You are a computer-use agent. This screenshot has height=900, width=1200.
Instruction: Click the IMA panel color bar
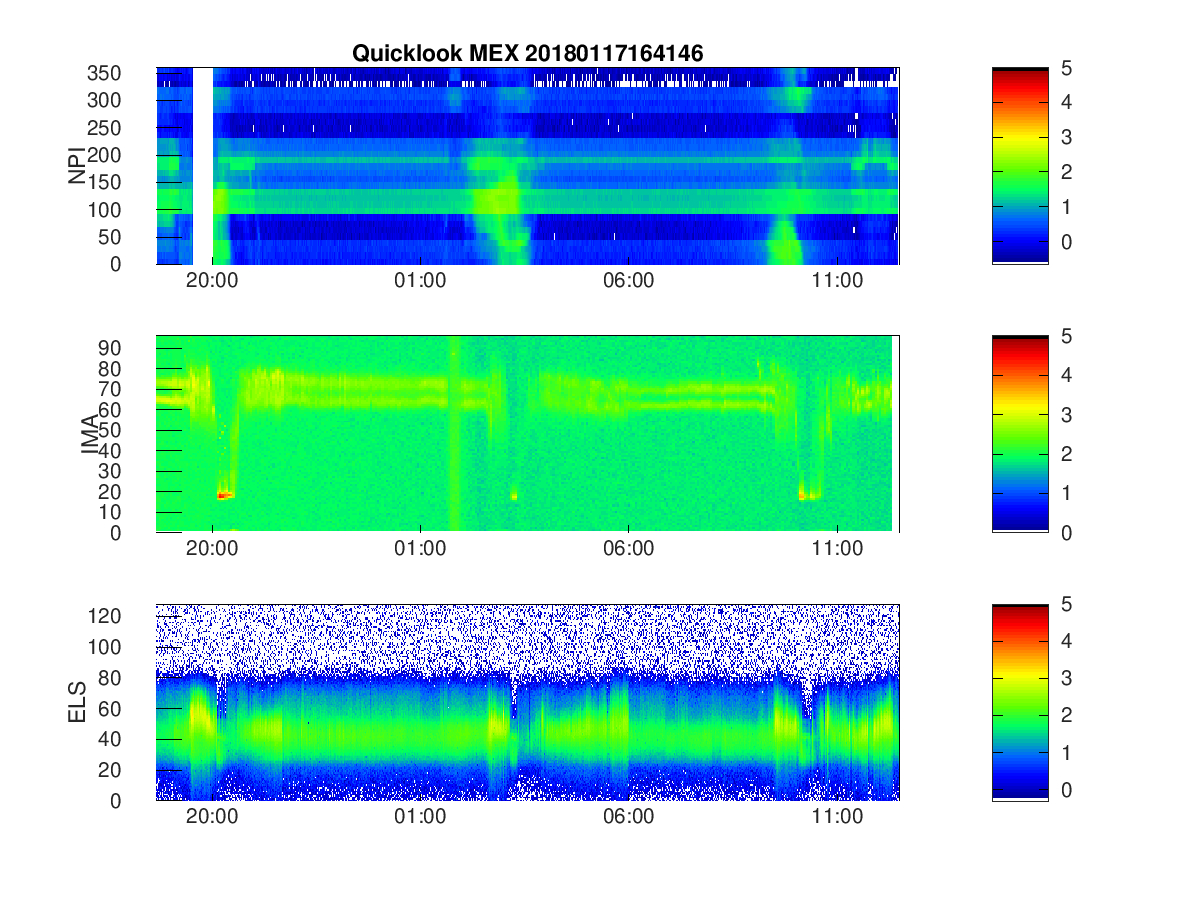[1020, 434]
